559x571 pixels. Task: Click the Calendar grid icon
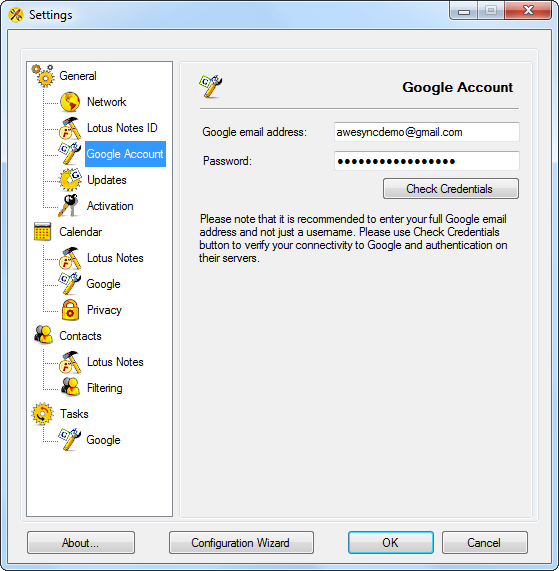42,232
